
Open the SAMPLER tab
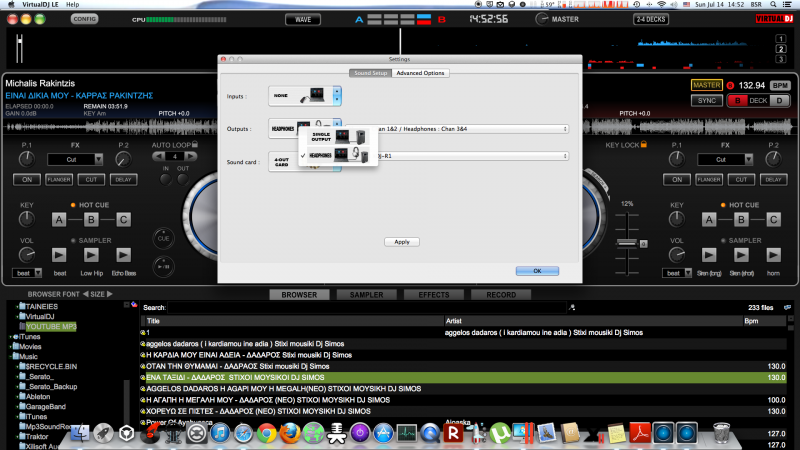(366, 295)
